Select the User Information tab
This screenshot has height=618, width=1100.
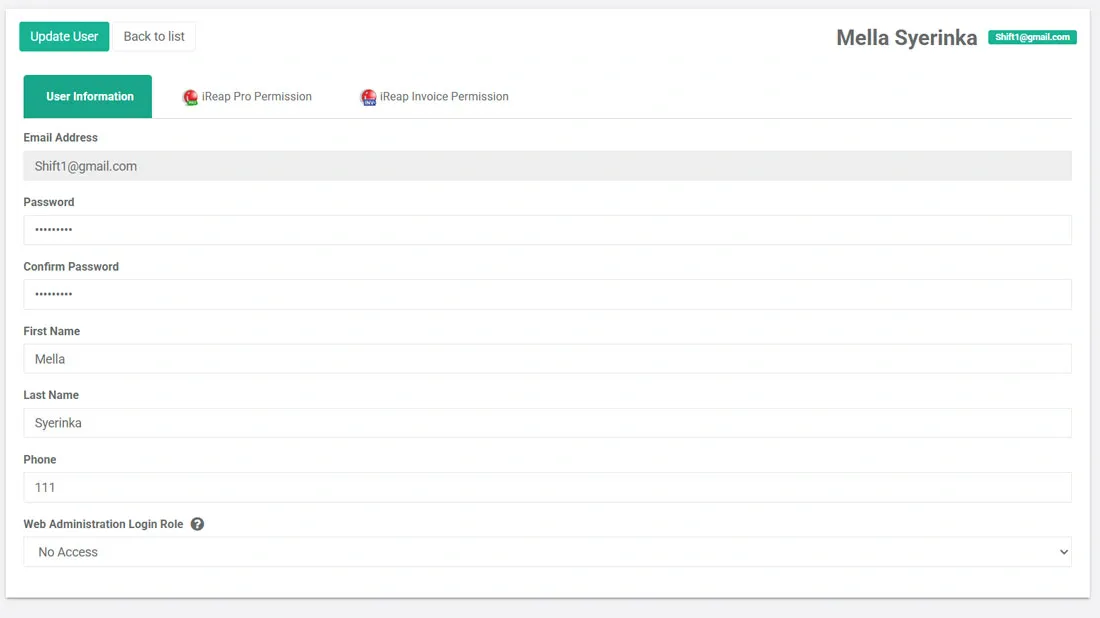coord(87,96)
